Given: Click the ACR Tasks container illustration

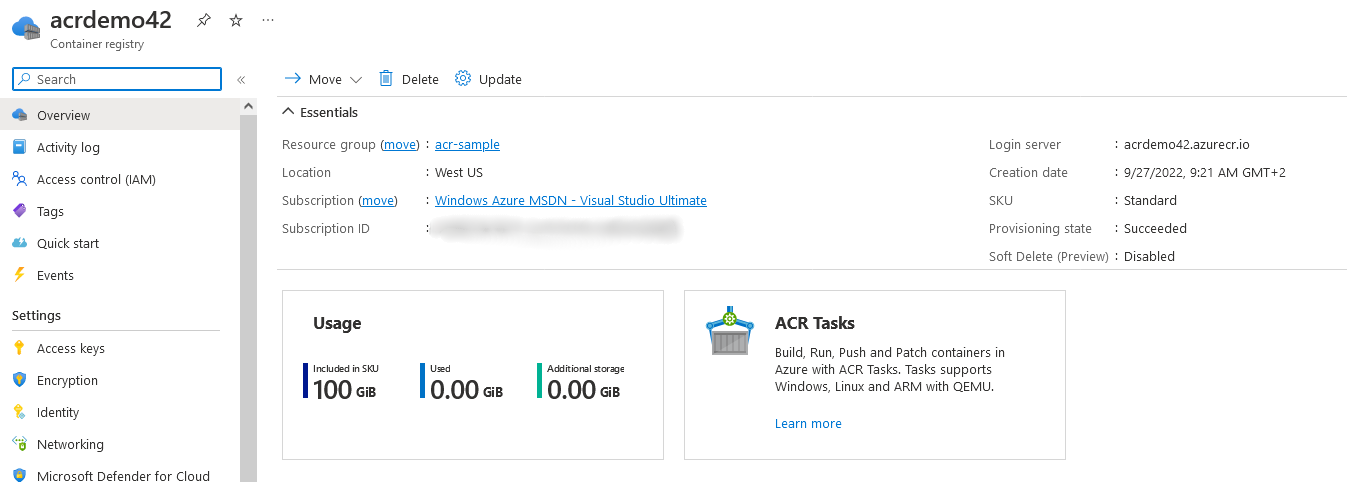Looking at the screenshot, I should (730, 333).
